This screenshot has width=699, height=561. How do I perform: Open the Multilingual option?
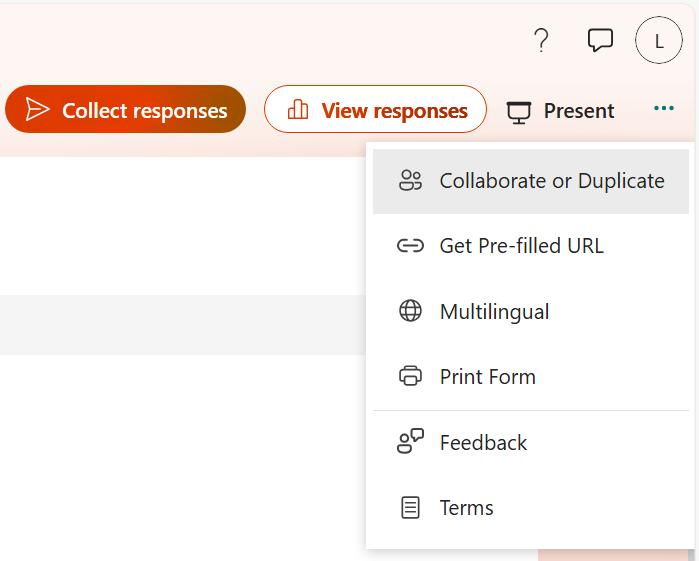pos(494,312)
